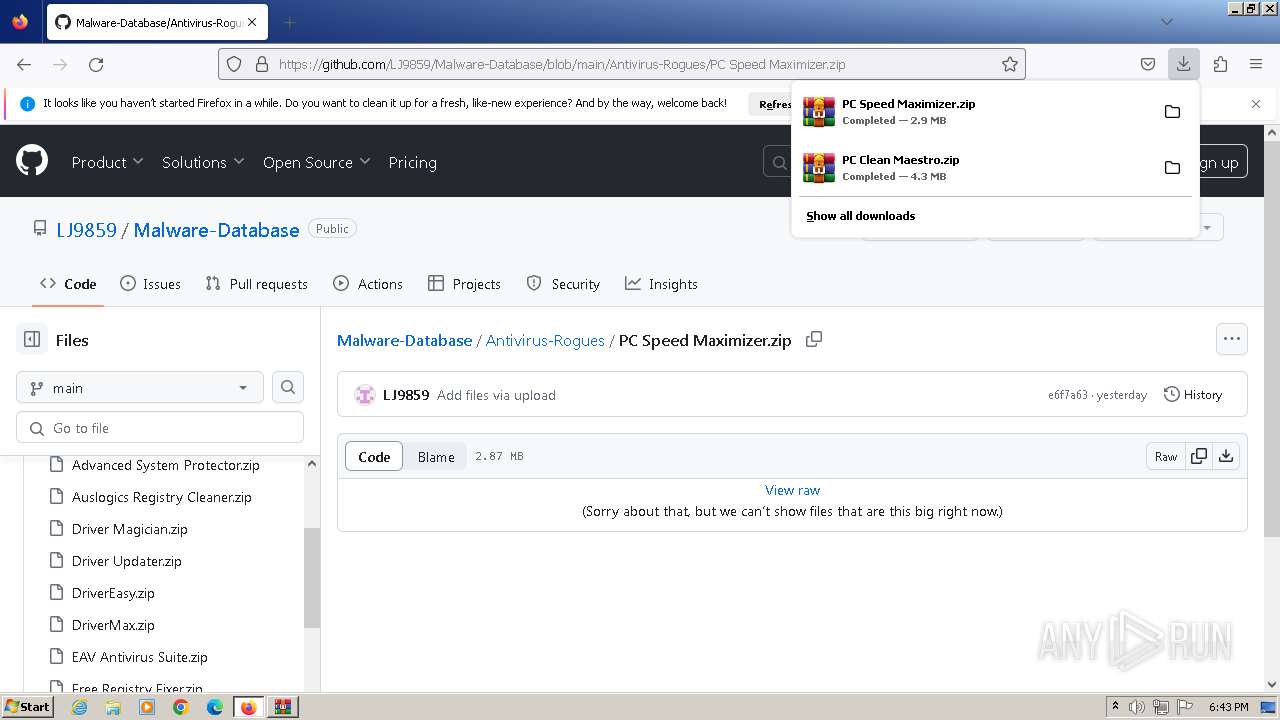This screenshot has width=1280, height=720.
Task: Click the site shield tracking protection icon
Action: point(234,64)
